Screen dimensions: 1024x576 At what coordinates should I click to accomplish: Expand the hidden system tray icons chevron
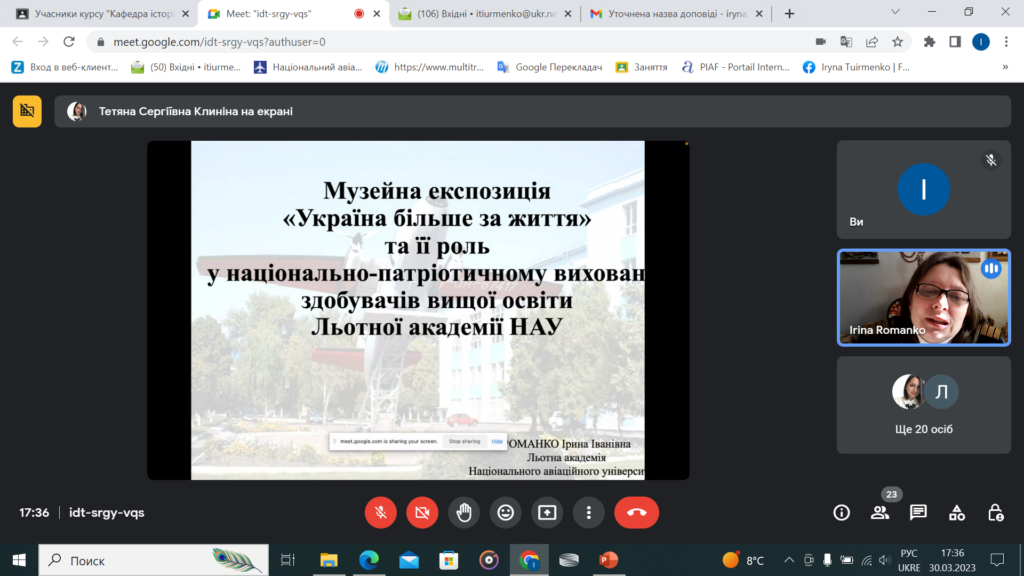pyautogui.click(x=790, y=560)
